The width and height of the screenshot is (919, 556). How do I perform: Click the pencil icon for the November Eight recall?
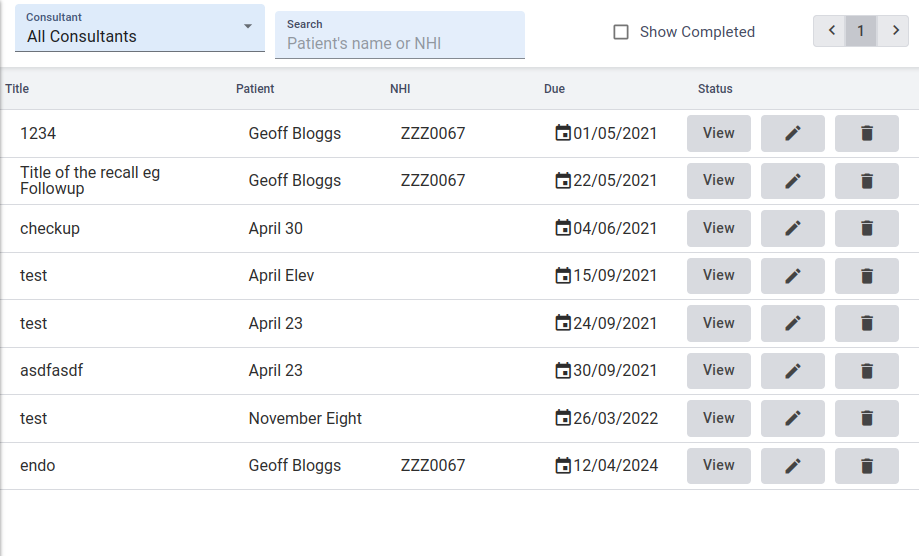(792, 418)
